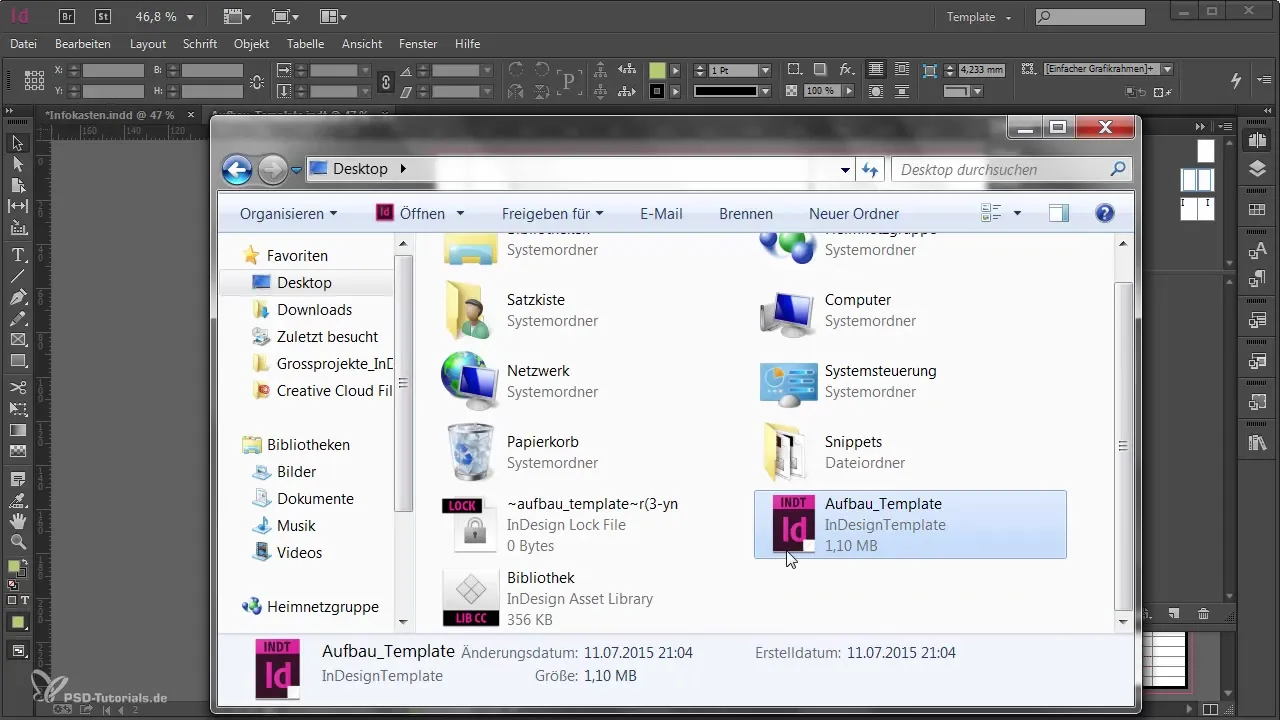Click the apply color swatch at toolbox bottom
The image size is (1280, 720).
tap(18, 623)
